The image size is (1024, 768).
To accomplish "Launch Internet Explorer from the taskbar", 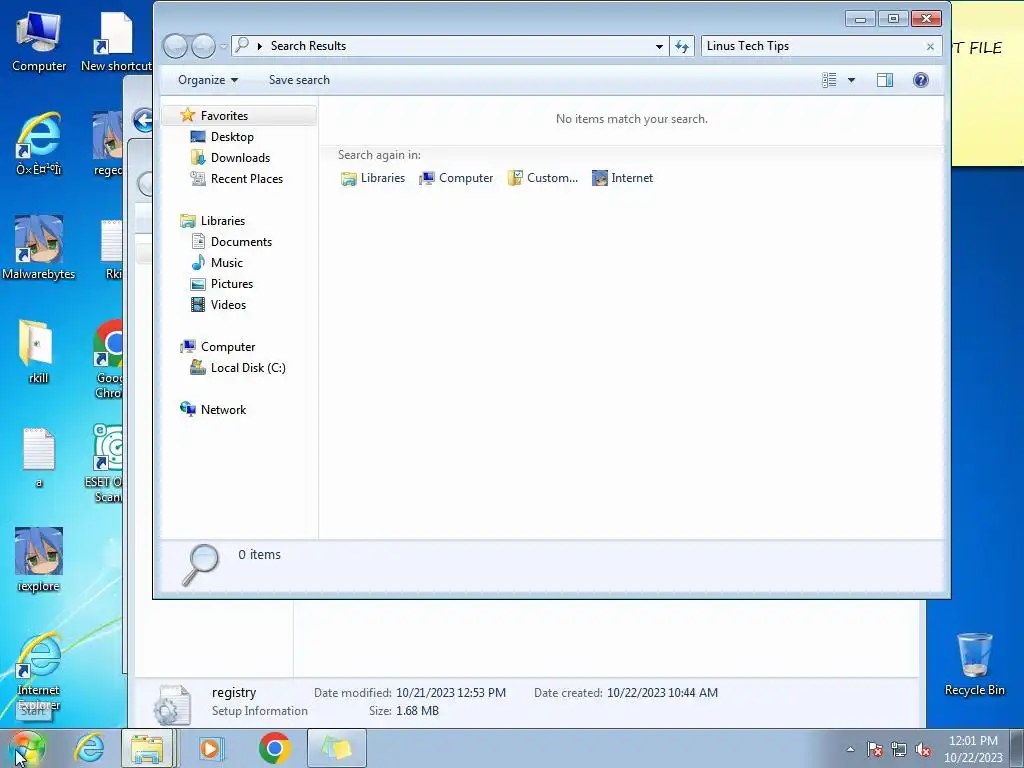I will pyautogui.click(x=89, y=748).
